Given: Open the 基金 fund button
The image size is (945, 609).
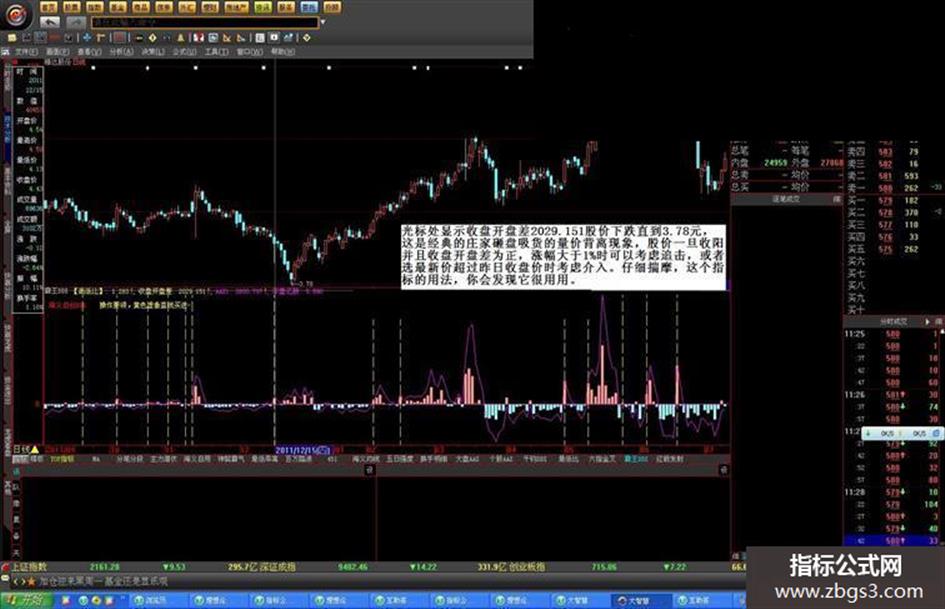Looking at the screenshot, I should tap(118, 7).
